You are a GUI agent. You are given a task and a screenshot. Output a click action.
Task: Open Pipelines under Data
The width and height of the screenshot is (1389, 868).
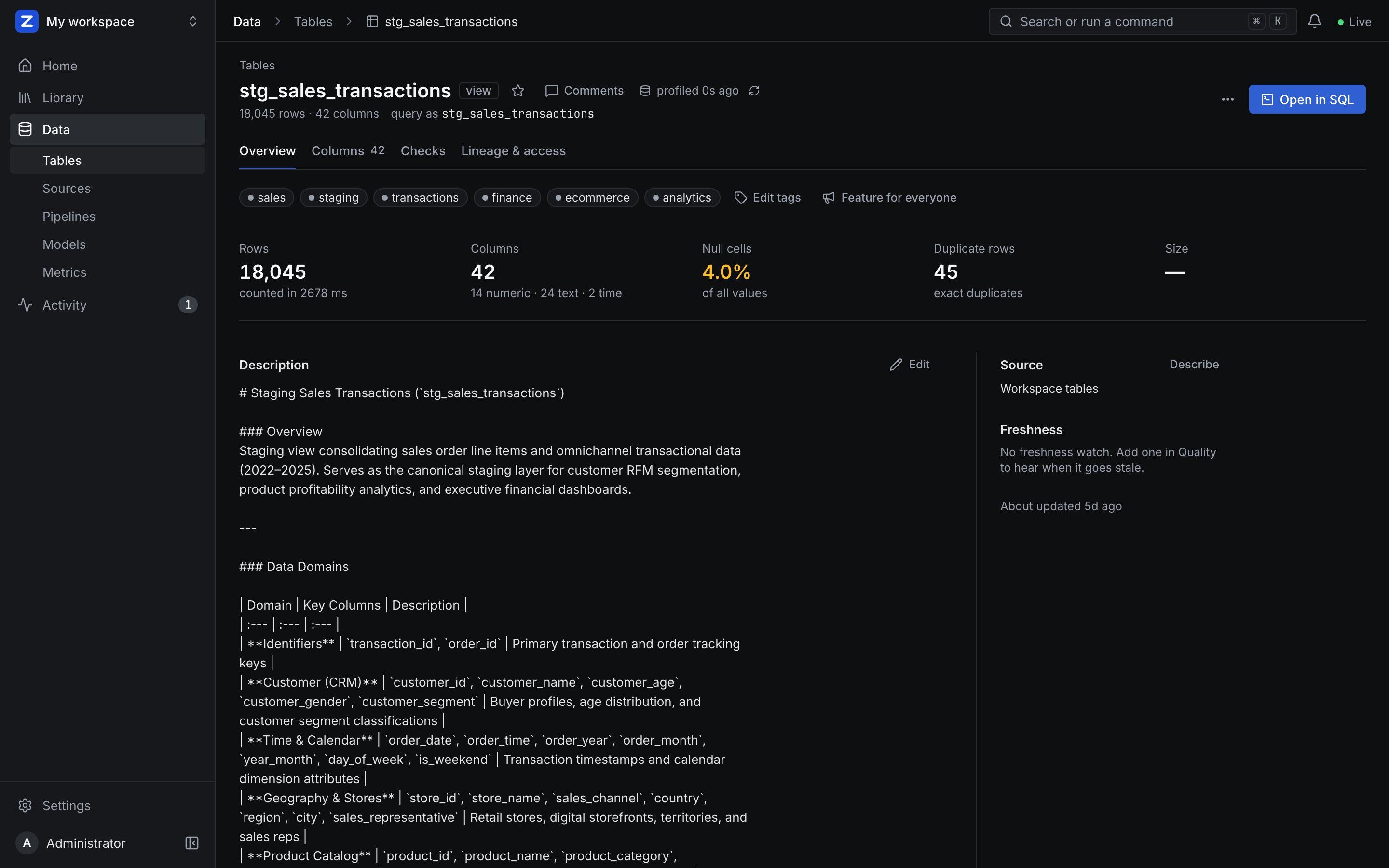108,216
